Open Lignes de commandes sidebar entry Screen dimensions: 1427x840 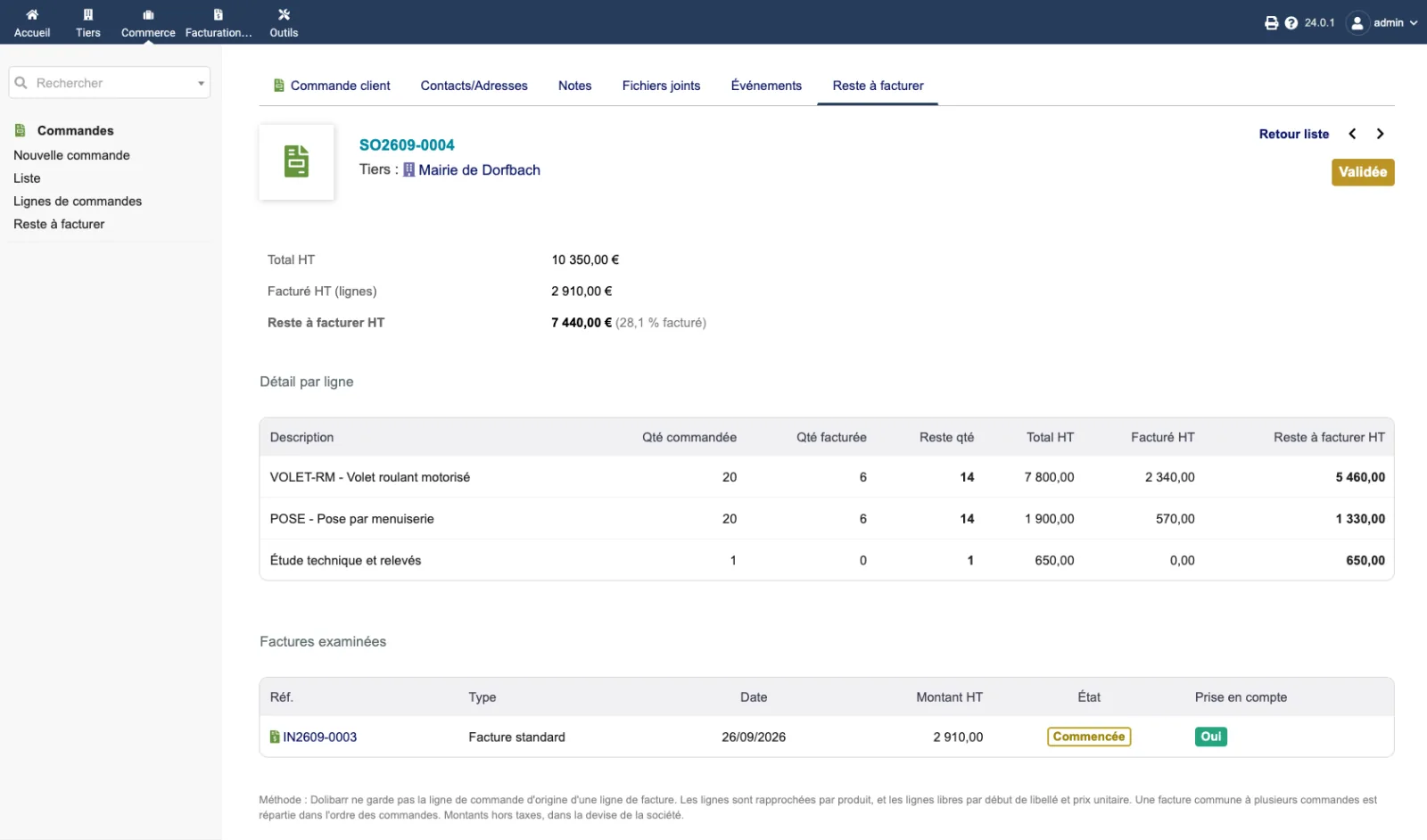(78, 202)
